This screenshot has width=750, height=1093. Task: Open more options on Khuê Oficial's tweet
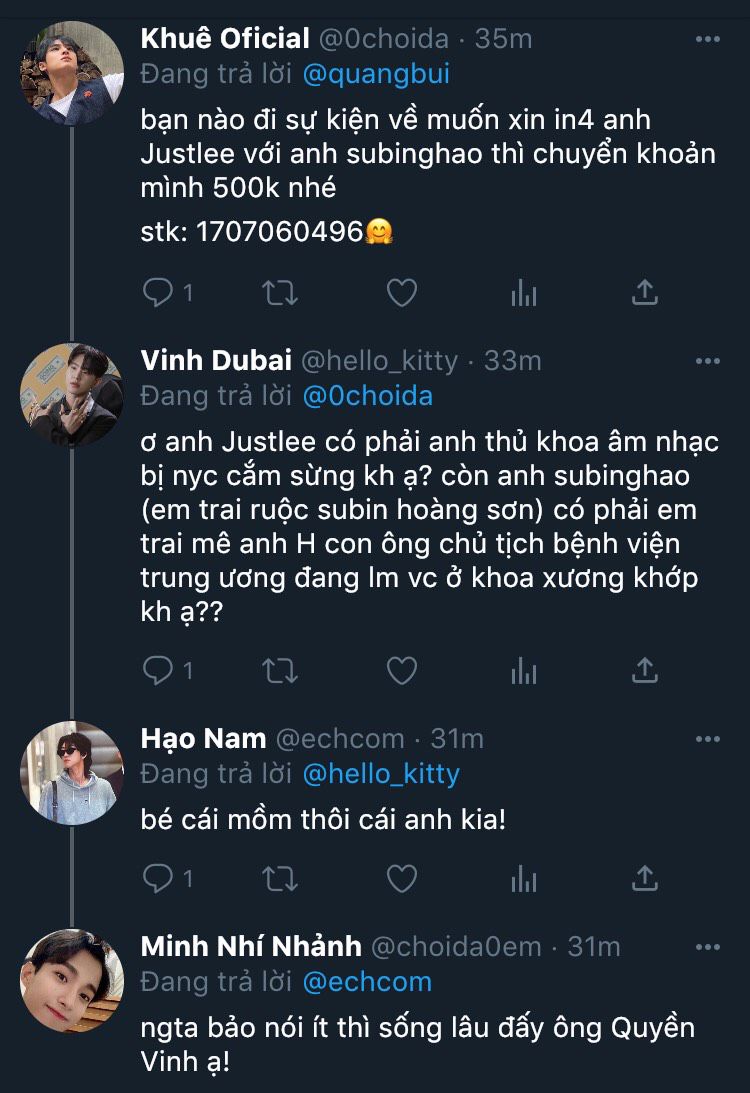coord(707,39)
